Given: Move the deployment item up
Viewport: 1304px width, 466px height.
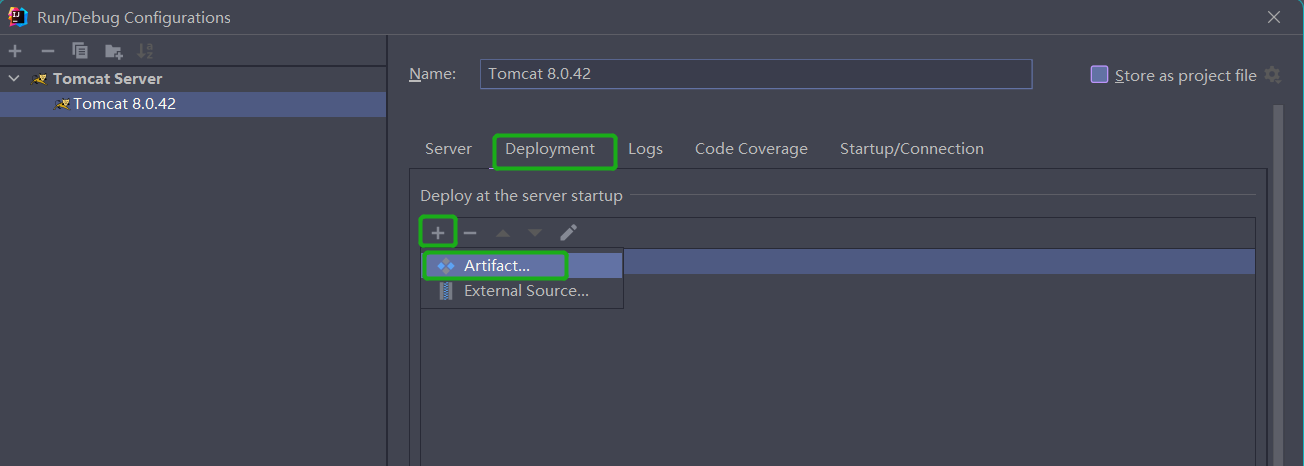Looking at the screenshot, I should 503,232.
